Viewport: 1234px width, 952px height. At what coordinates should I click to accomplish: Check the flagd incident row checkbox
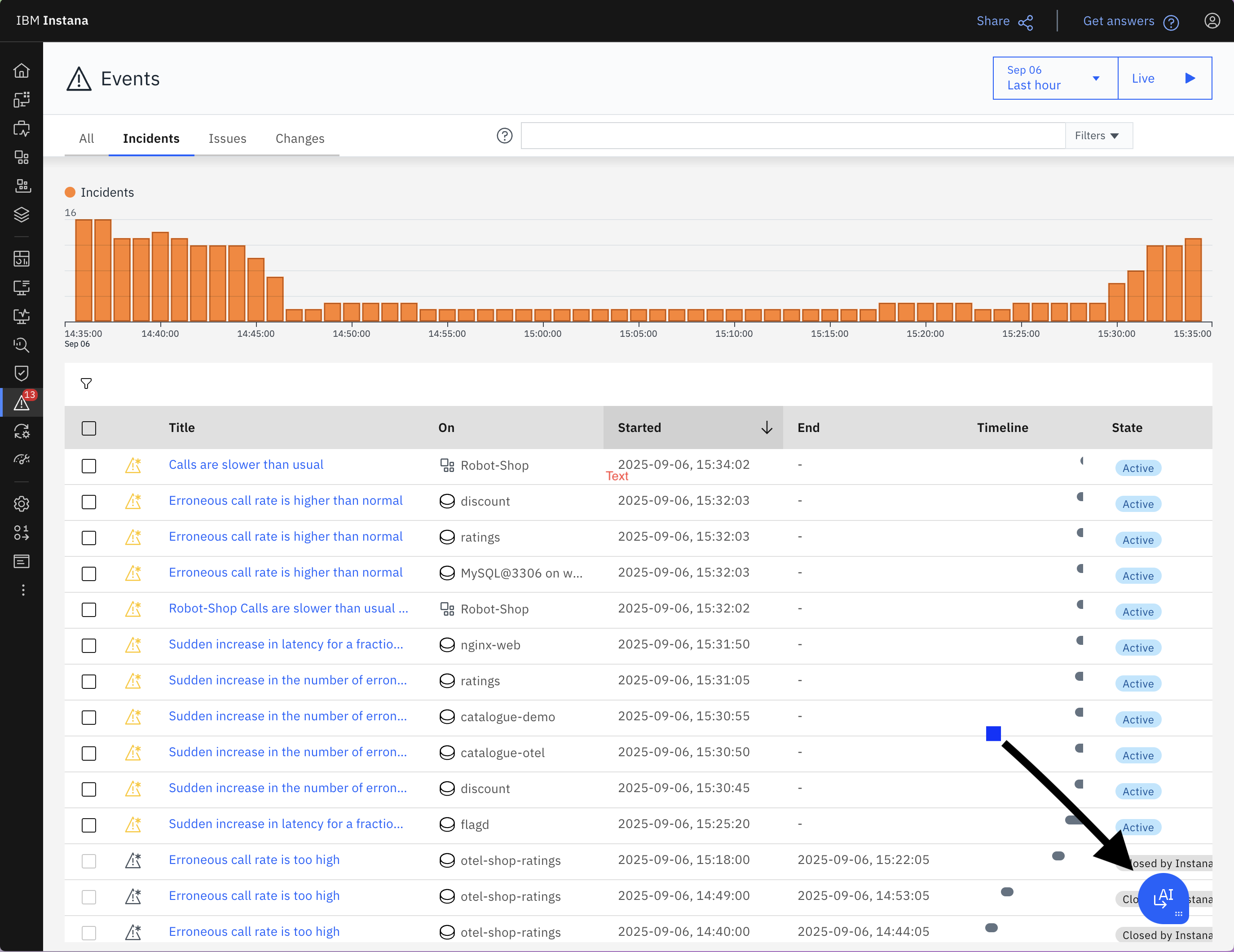(x=89, y=825)
